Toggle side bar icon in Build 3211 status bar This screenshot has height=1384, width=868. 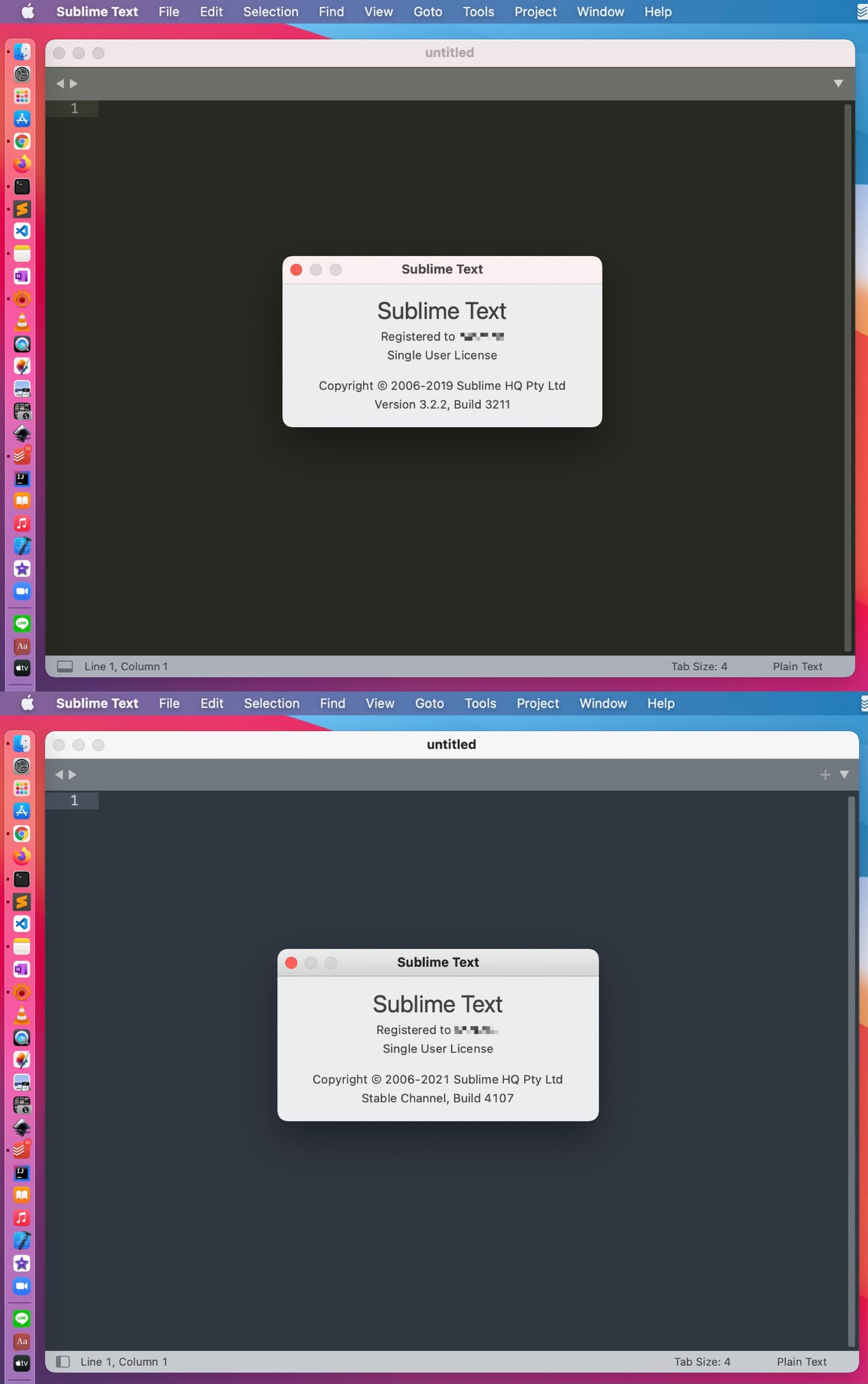coord(65,666)
